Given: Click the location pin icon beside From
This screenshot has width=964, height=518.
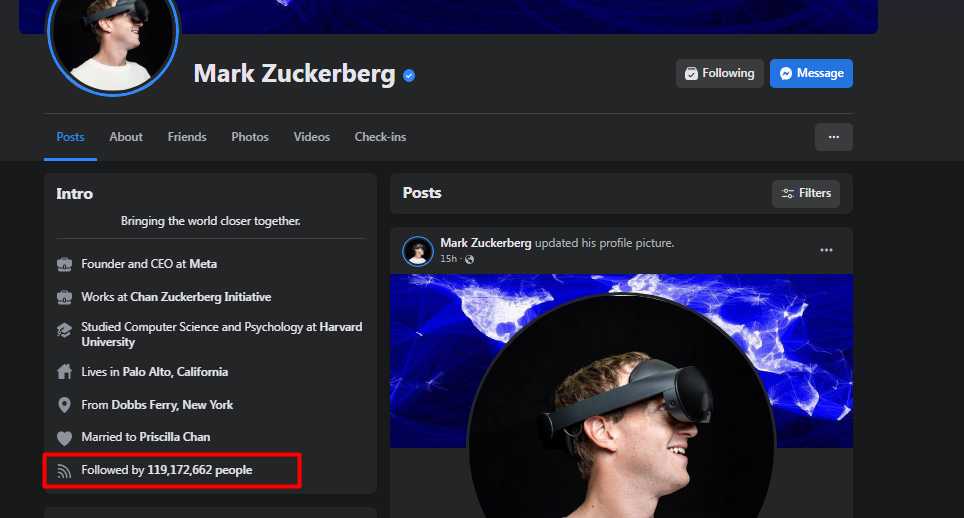Looking at the screenshot, I should tap(65, 405).
